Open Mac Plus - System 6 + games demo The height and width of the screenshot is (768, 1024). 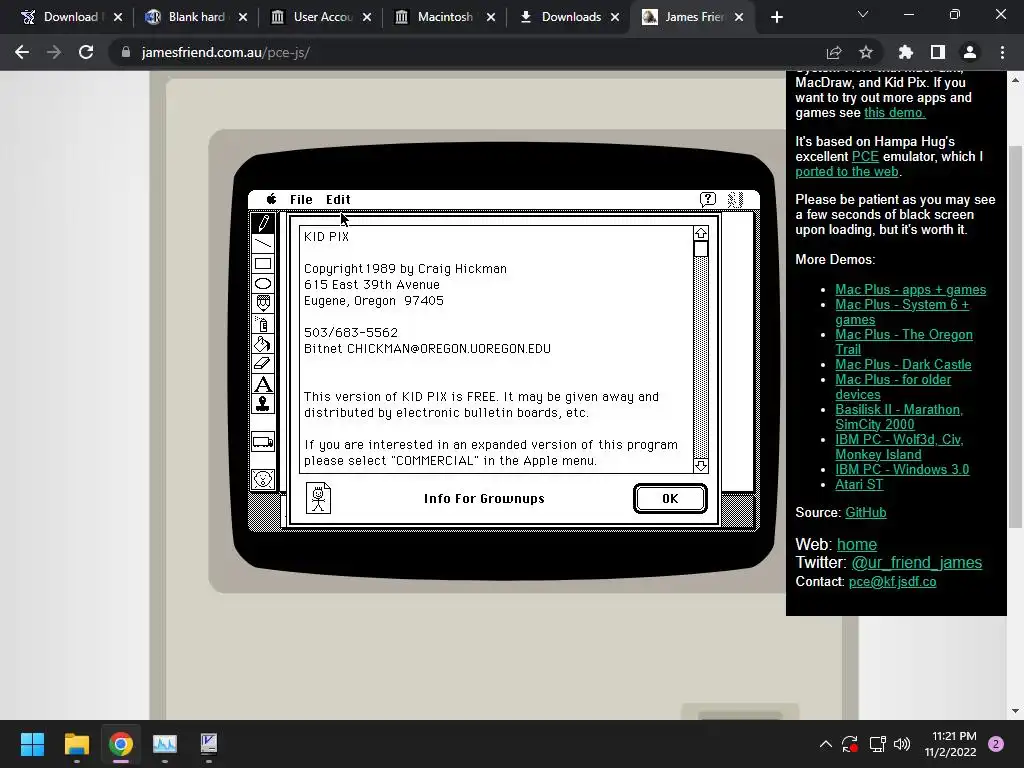click(x=902, y=312)
